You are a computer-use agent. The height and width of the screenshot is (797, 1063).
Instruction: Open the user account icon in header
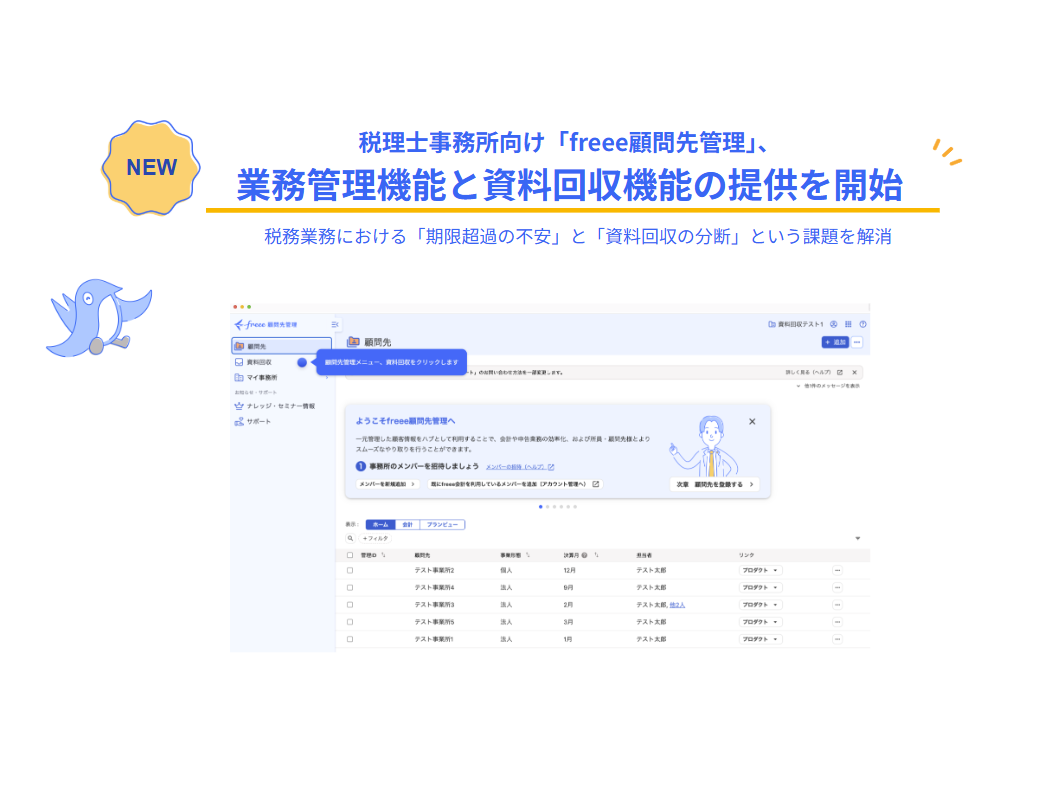pos(834,325)
